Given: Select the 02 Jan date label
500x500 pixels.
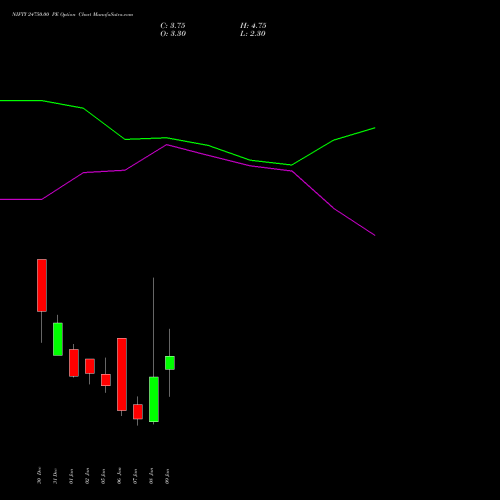Looking at the screenshot, I should (87, 476).
